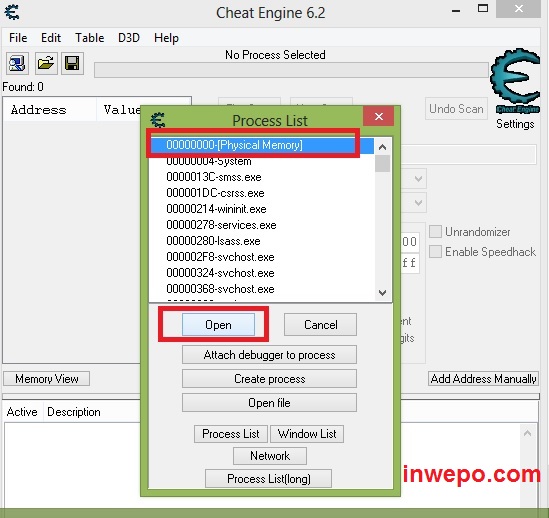Switch to the Window List view
This screenshot has height=518, width=549.
307,434
